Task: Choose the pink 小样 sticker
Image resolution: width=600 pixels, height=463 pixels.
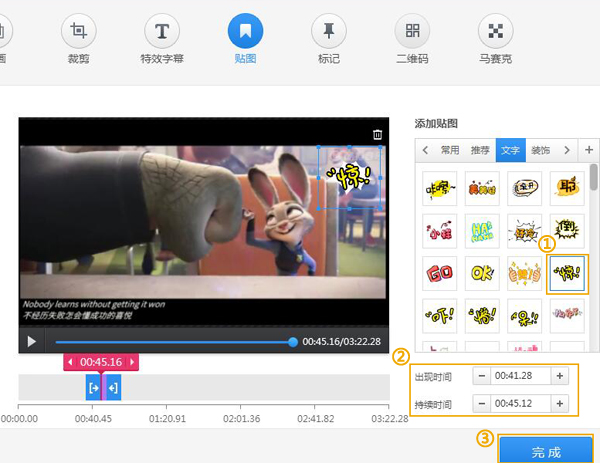Action: click(440, 231)
